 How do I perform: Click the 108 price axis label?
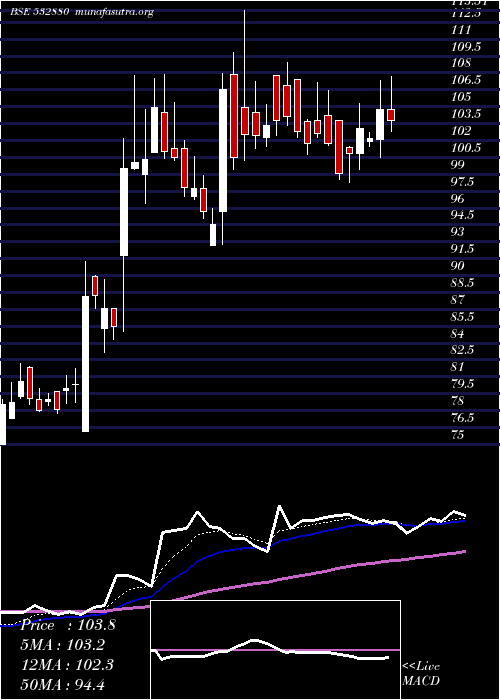(x=462, y=63)
